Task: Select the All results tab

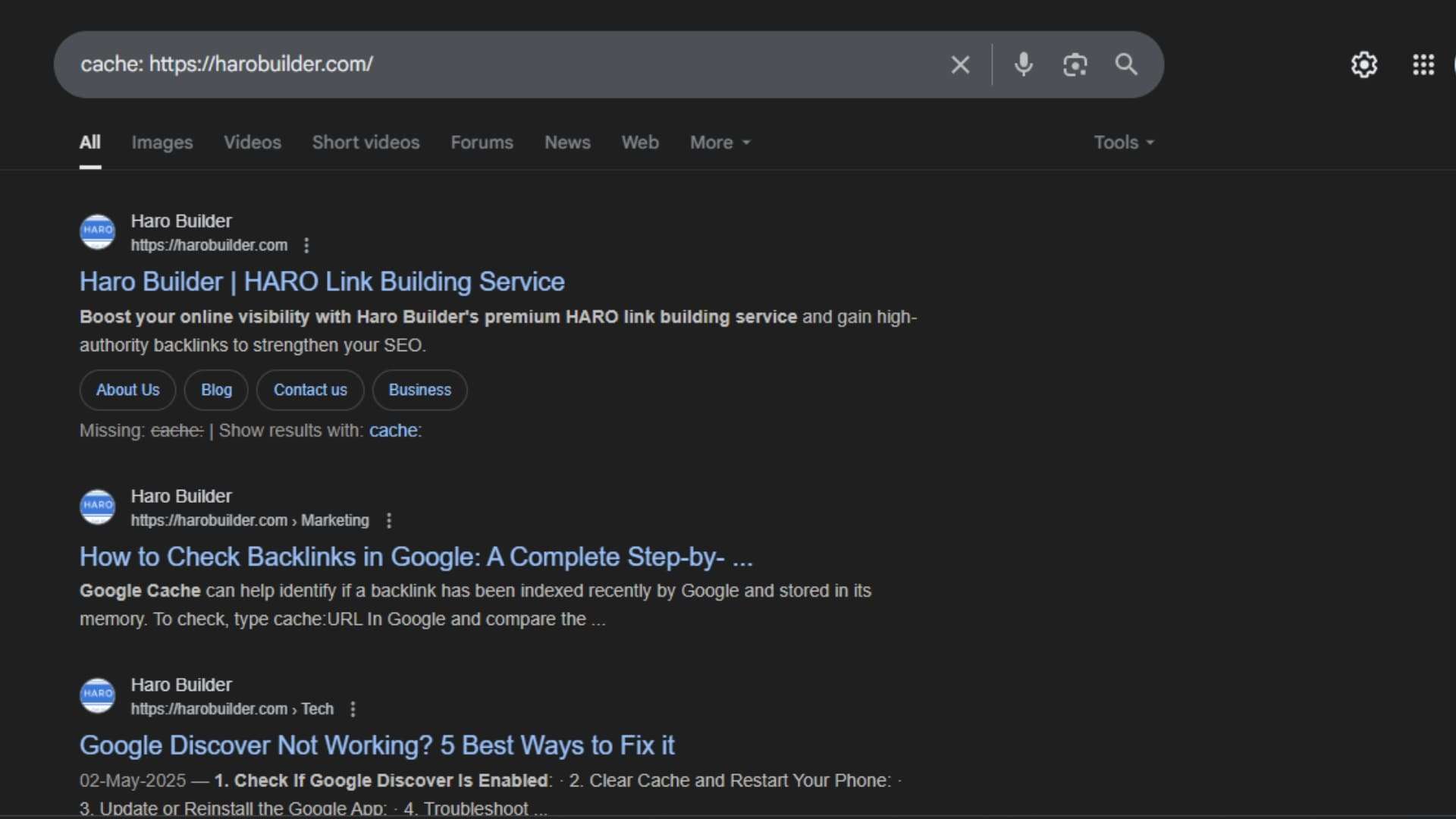Action: pyautogui.click(x=90, y=143)
